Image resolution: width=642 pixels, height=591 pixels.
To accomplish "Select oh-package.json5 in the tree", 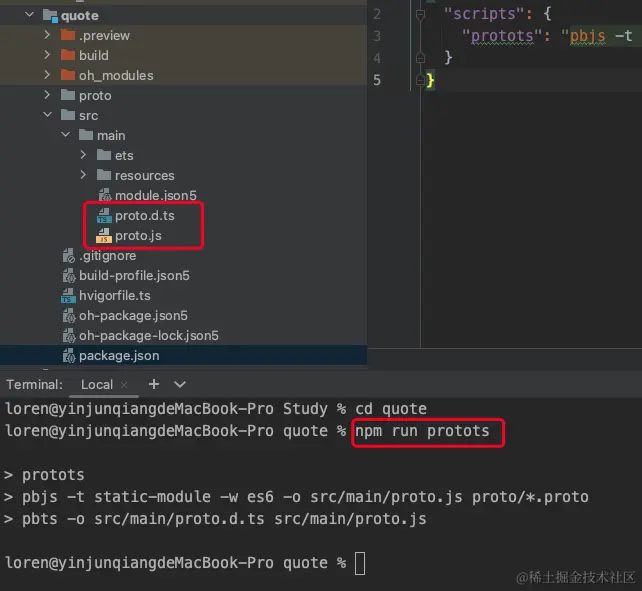I will (133, 316).
